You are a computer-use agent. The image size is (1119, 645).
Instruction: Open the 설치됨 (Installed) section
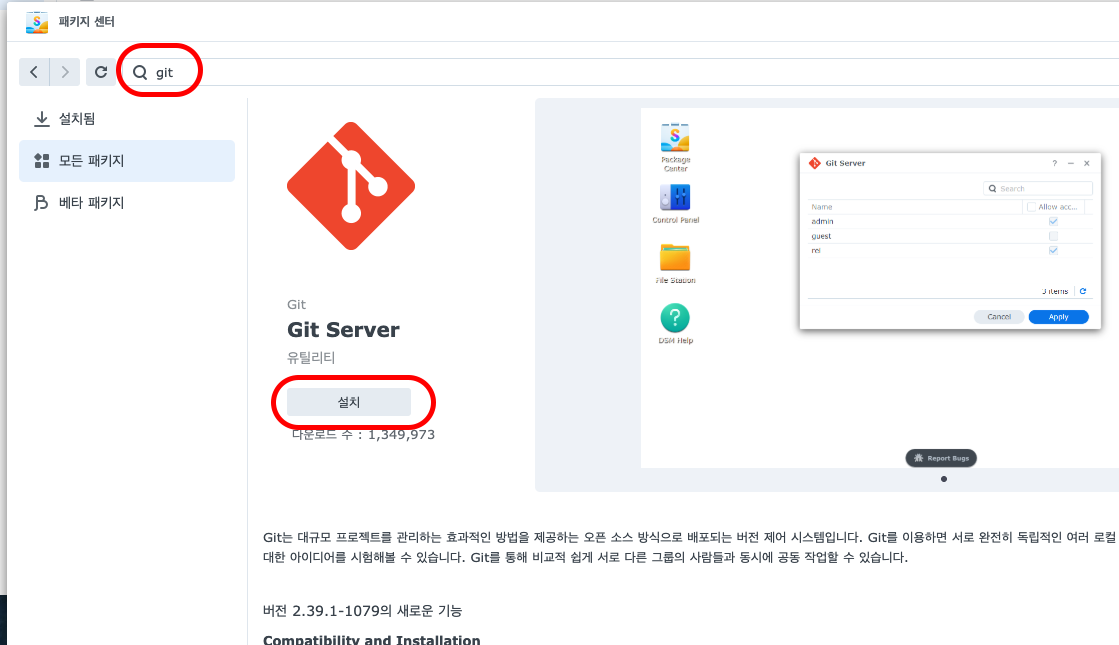tap(127, 118)
